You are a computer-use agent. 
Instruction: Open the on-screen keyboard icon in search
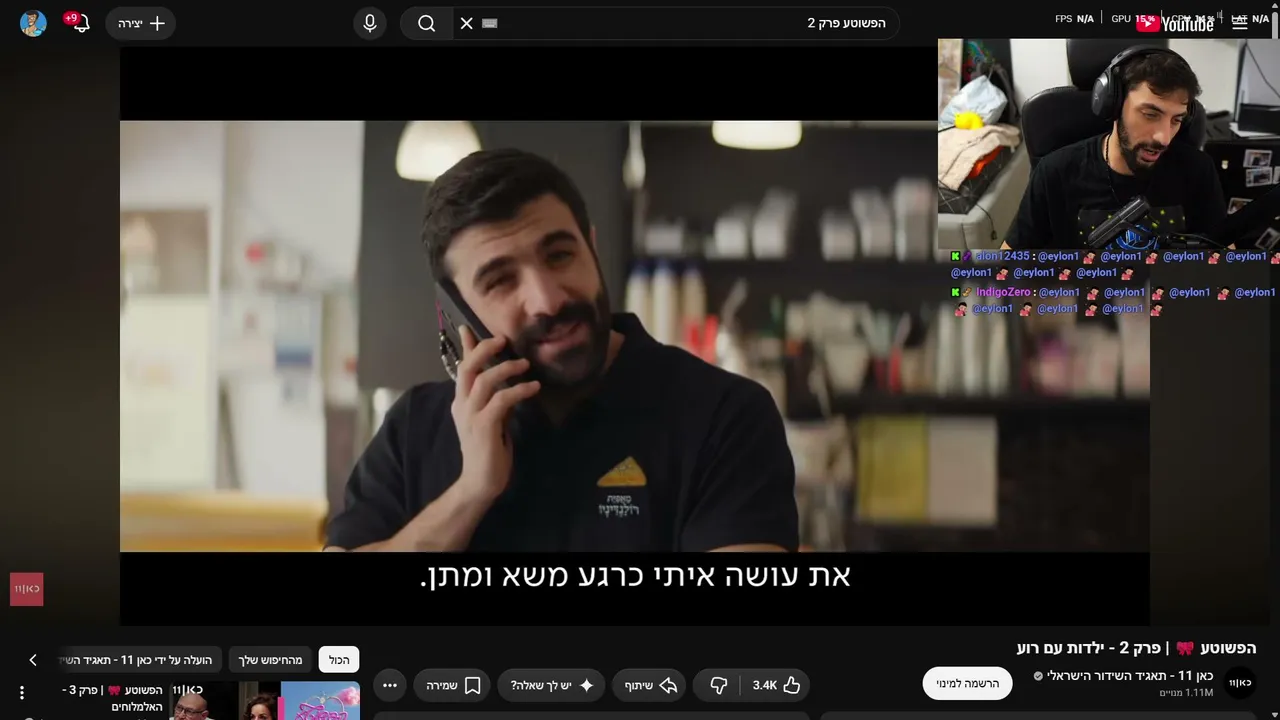coord(489,23)
